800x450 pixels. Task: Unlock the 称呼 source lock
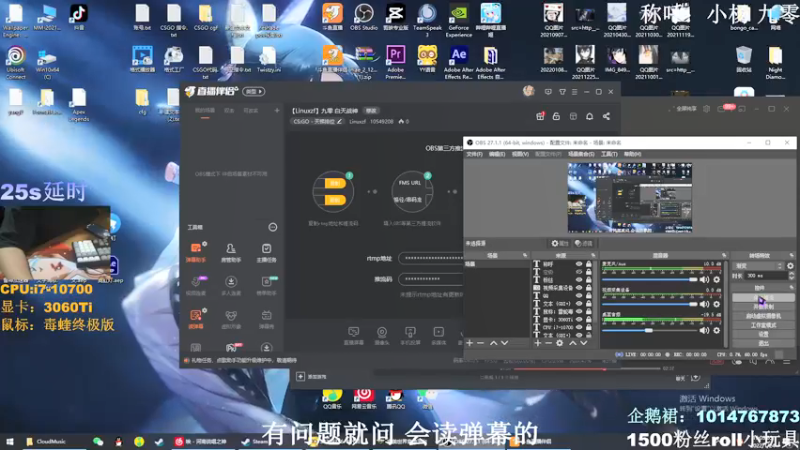pyautogui.click(x=589, y=264)
